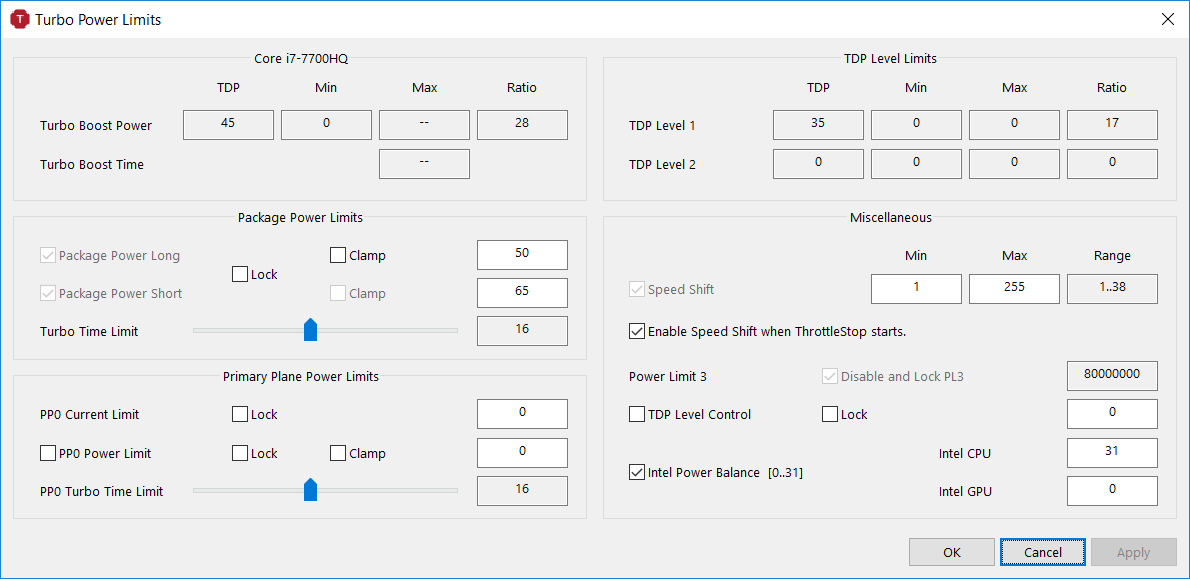This screenshot has height=579, width=1190.
Task: Click the TDP Level 1 Min value
Action: [916, 125]
